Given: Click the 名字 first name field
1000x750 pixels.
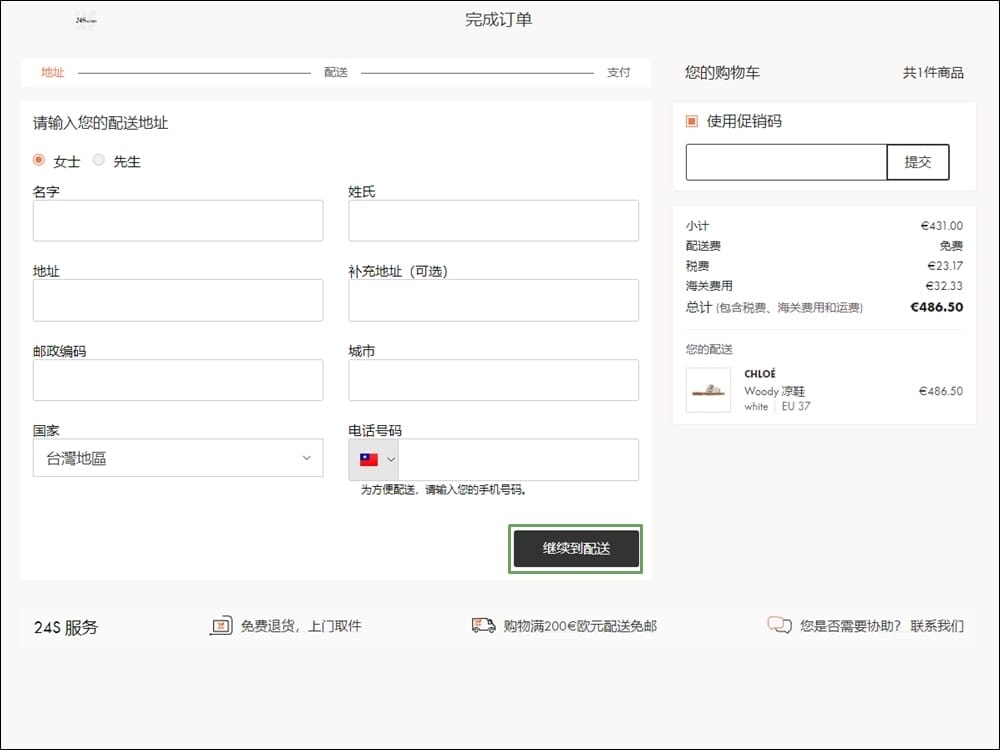Looking at the screenshot, I should coord(178,221).
